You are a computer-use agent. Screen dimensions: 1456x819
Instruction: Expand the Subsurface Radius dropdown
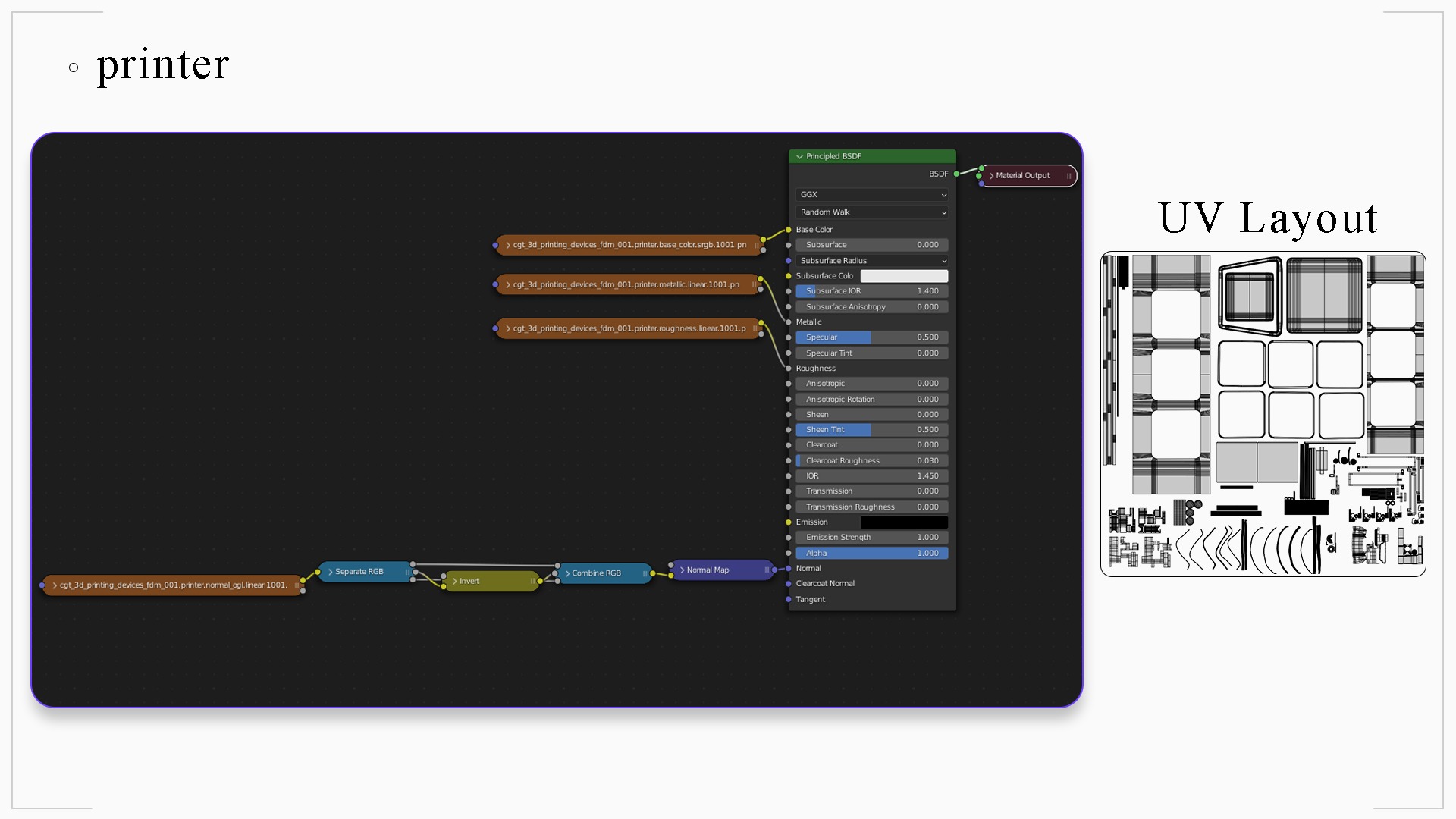coord(871,261)
